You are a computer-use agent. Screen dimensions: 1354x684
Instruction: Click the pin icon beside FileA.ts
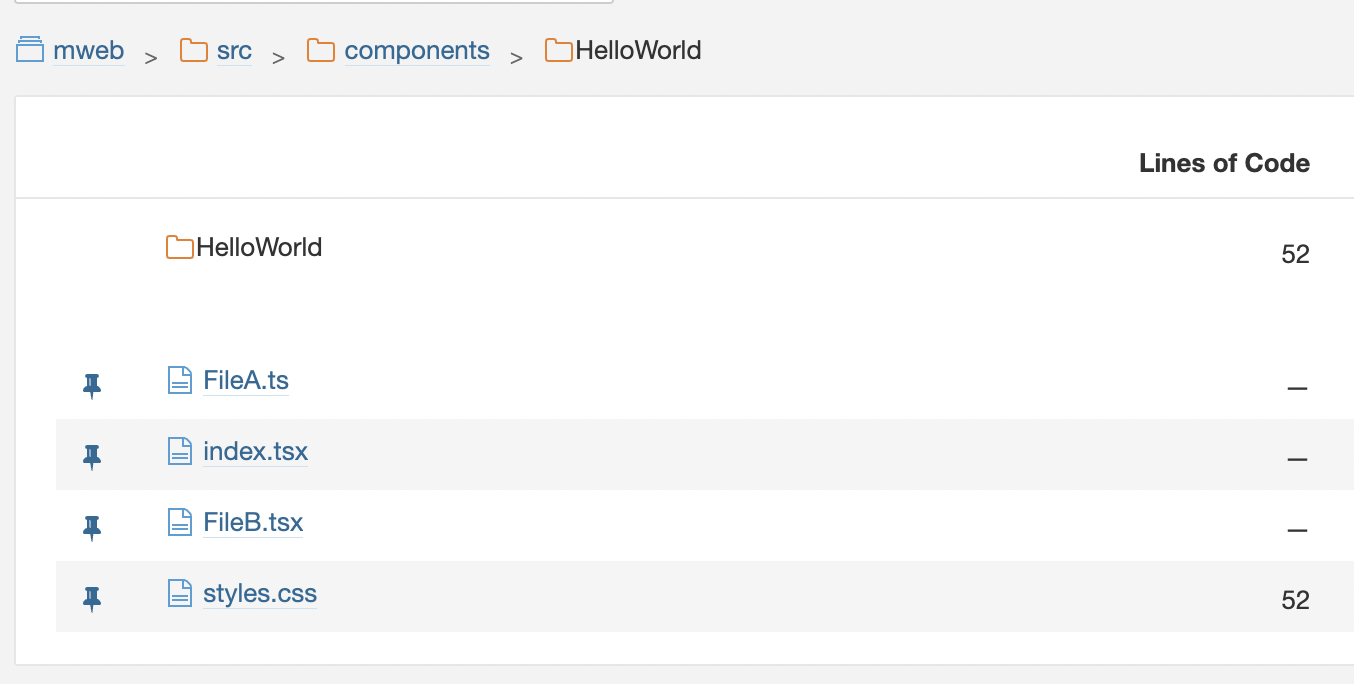[x=92, y=385]
